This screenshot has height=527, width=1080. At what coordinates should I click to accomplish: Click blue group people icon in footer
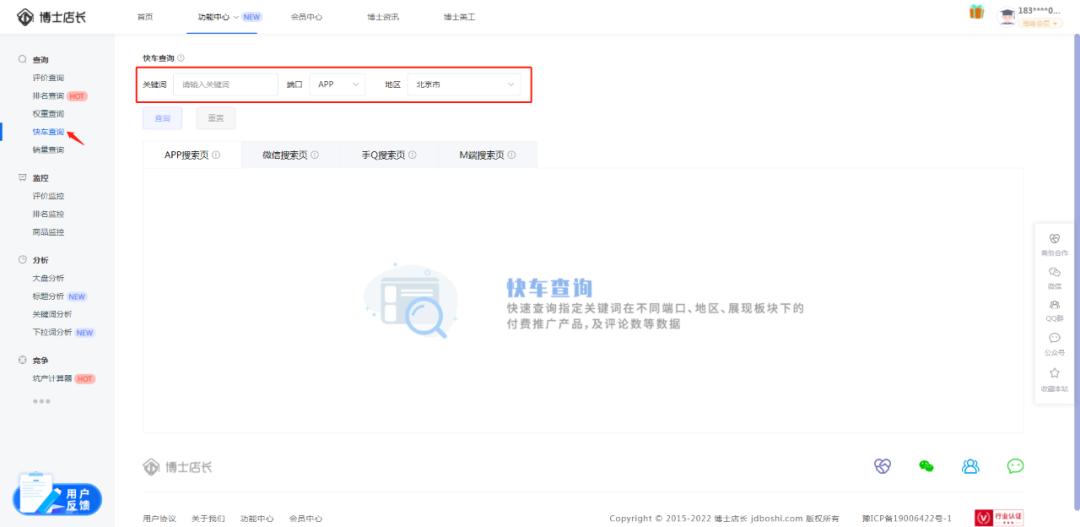[x=970, y=466]
